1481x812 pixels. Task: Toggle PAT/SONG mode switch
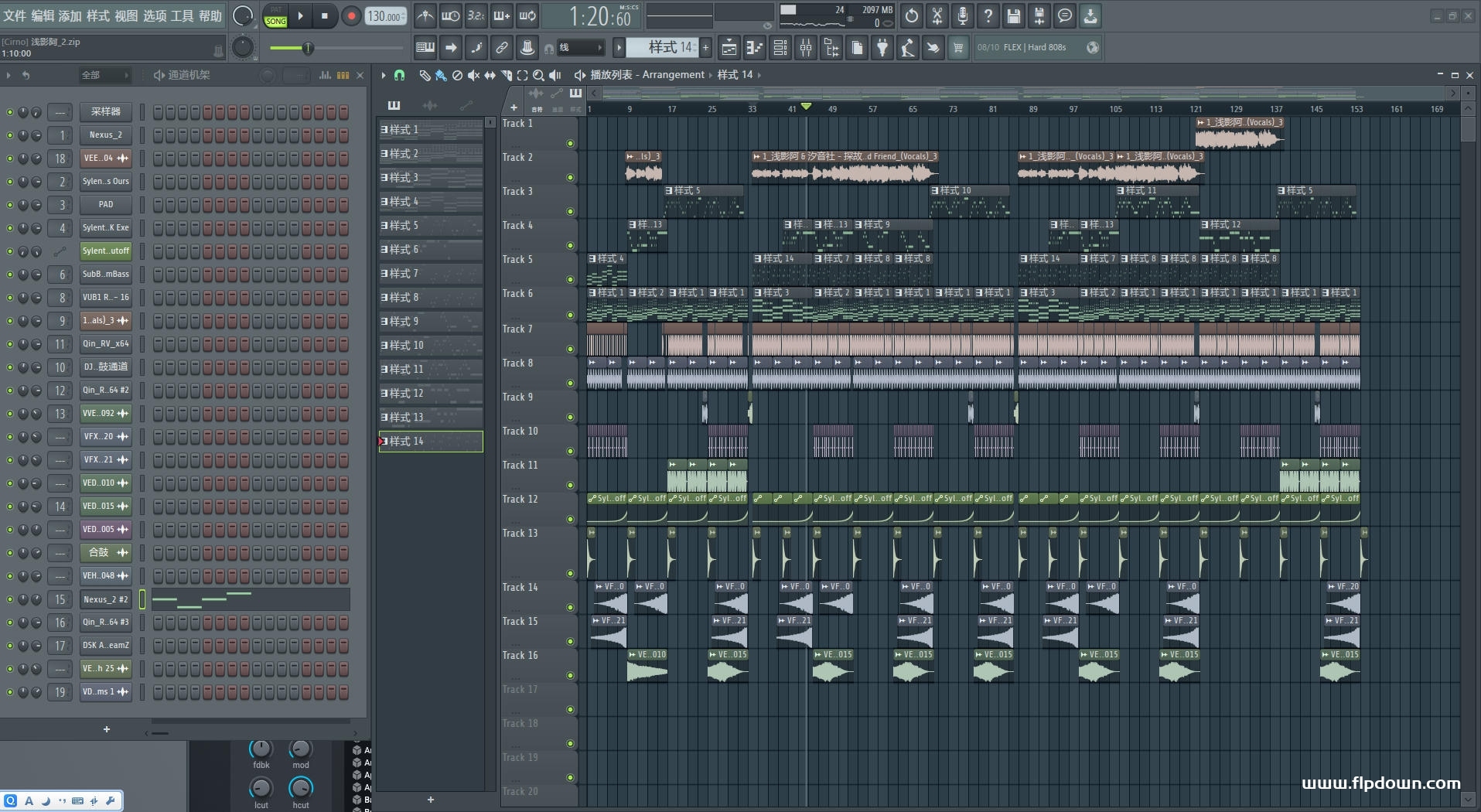(275, 16)
